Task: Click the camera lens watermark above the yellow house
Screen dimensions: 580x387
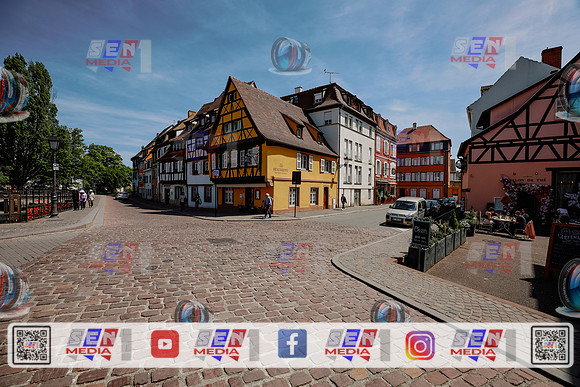Action: pos(290,56)
